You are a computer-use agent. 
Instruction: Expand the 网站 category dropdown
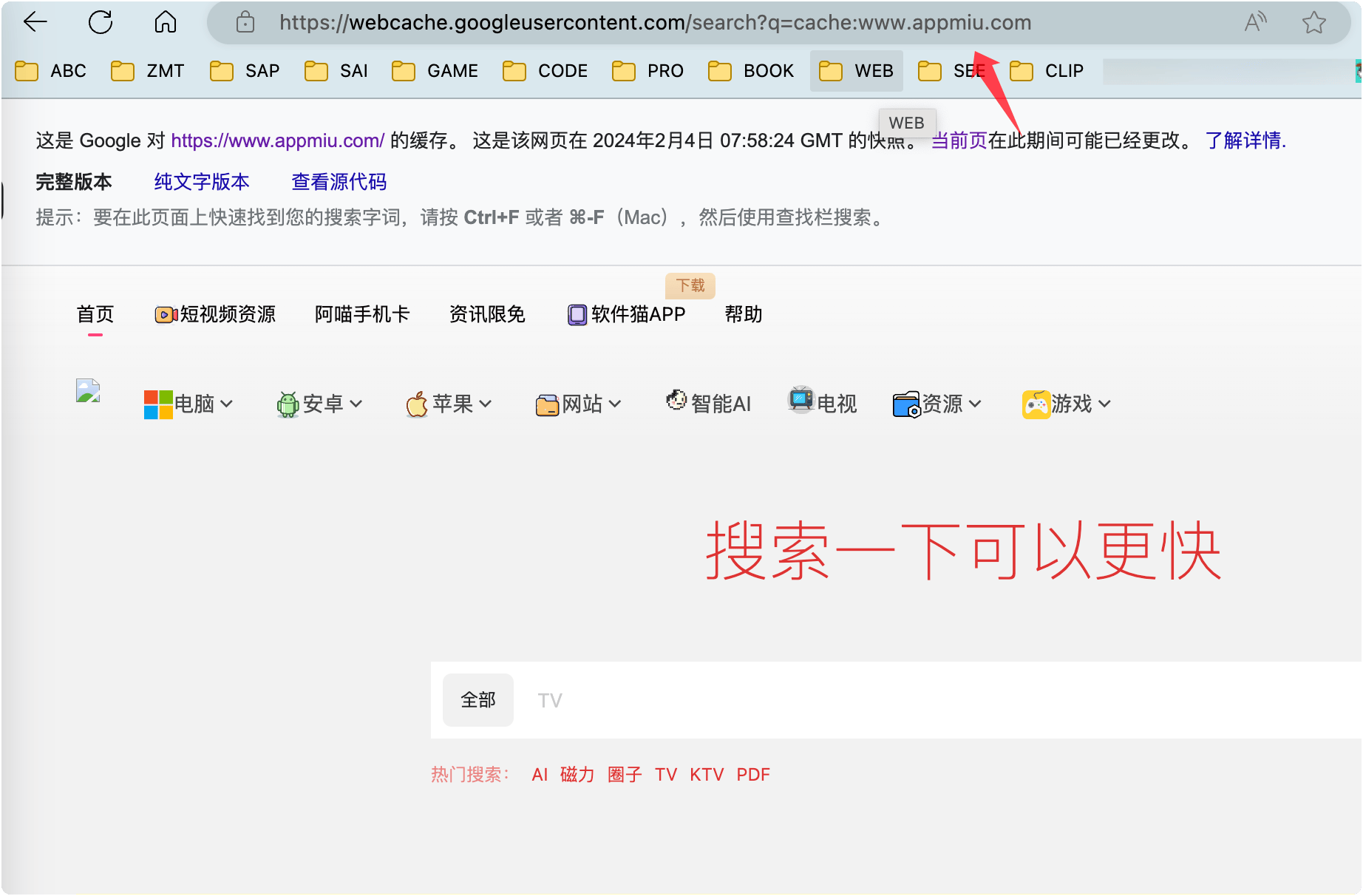pos(616,405)
